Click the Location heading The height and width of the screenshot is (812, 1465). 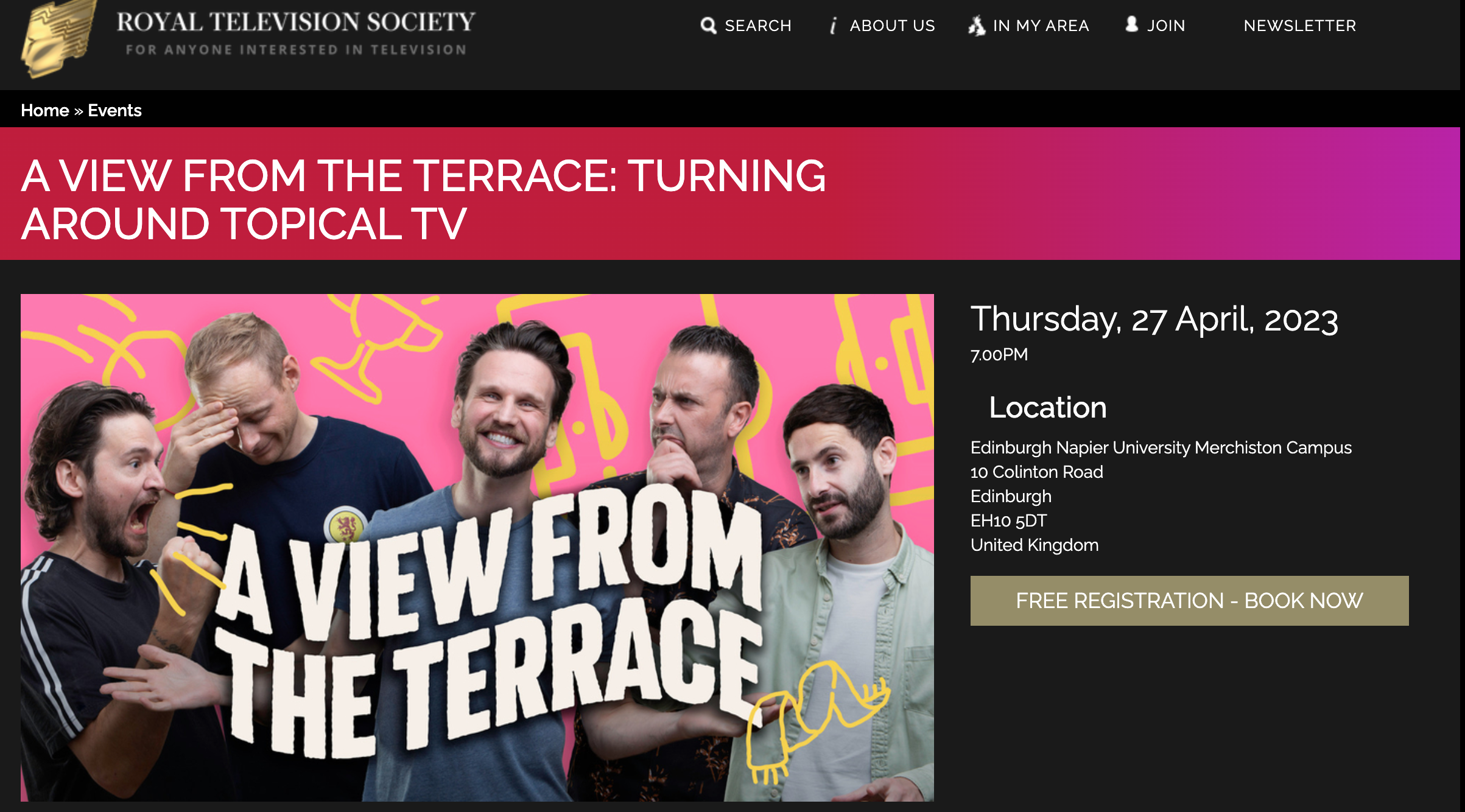coord(1047,407)
